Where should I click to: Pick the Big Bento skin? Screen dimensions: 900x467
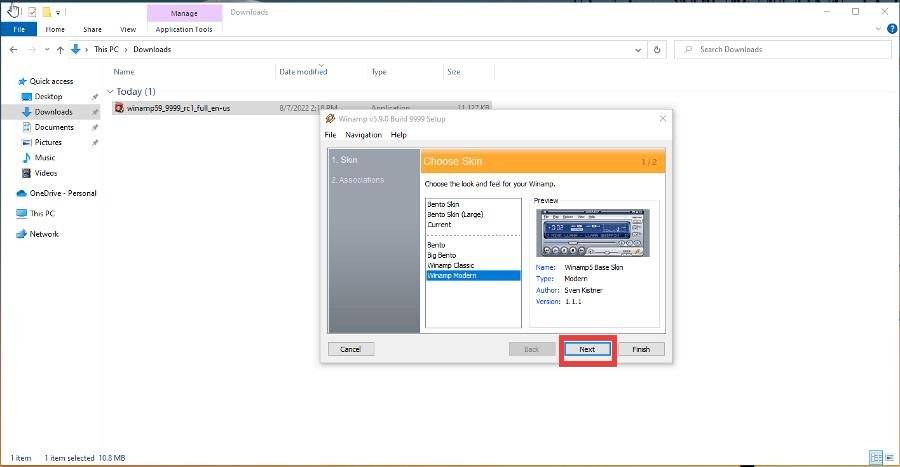pyautogui.click(x=441, y=255)
